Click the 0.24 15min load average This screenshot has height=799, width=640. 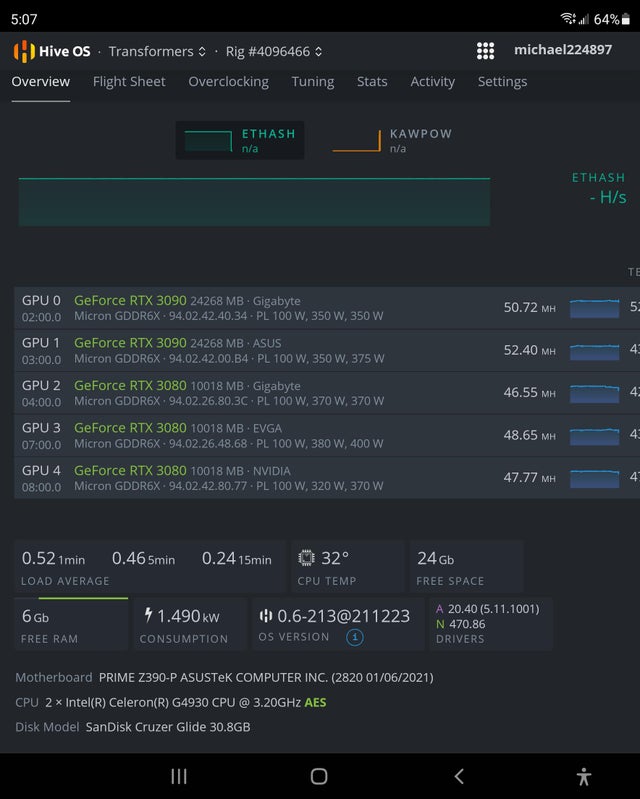tap(236, 558)
